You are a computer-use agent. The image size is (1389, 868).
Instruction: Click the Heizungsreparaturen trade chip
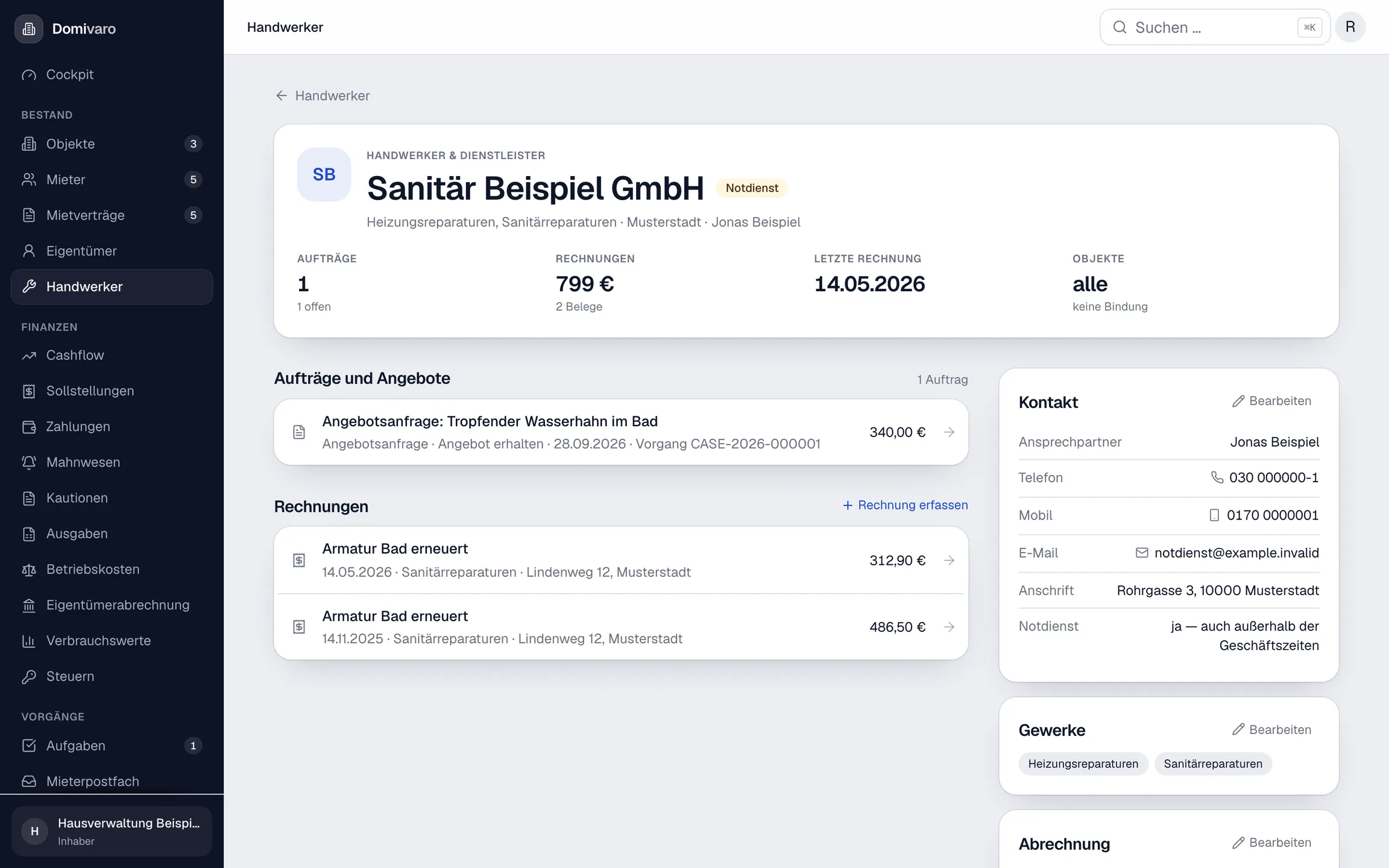(x=1083, y=764)
